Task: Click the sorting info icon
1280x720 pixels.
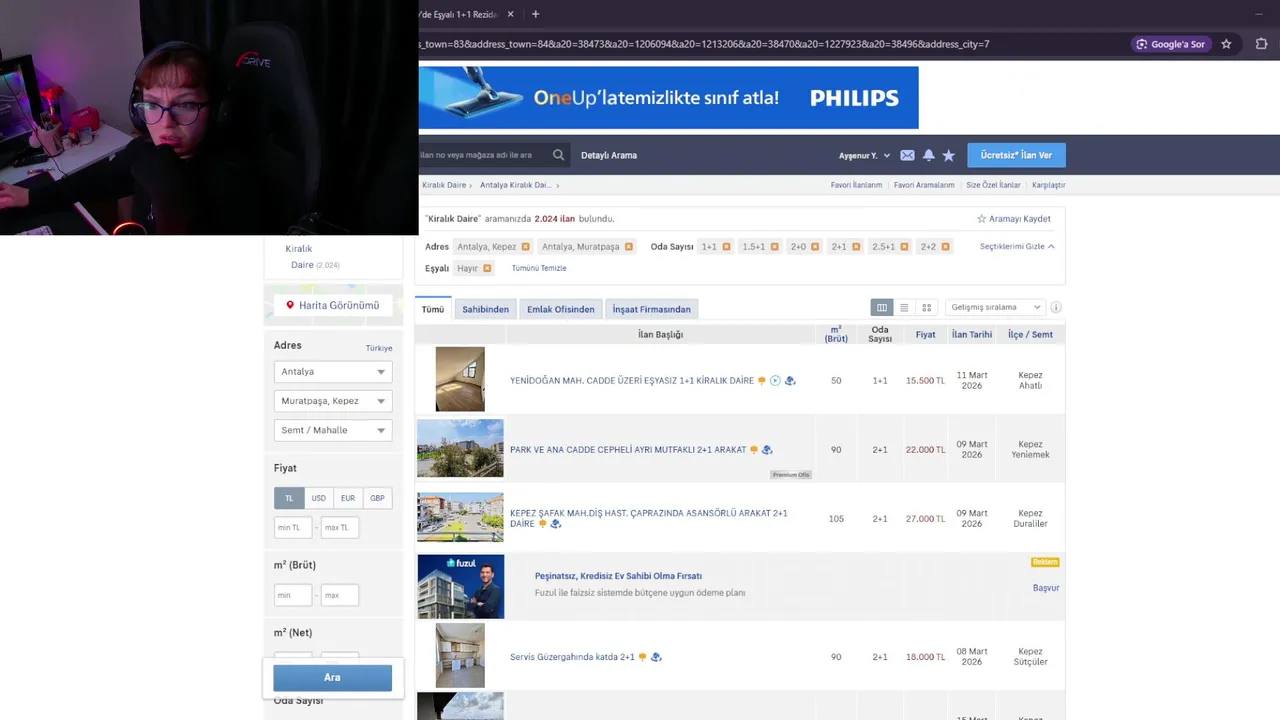Action: coord(1056,308)
